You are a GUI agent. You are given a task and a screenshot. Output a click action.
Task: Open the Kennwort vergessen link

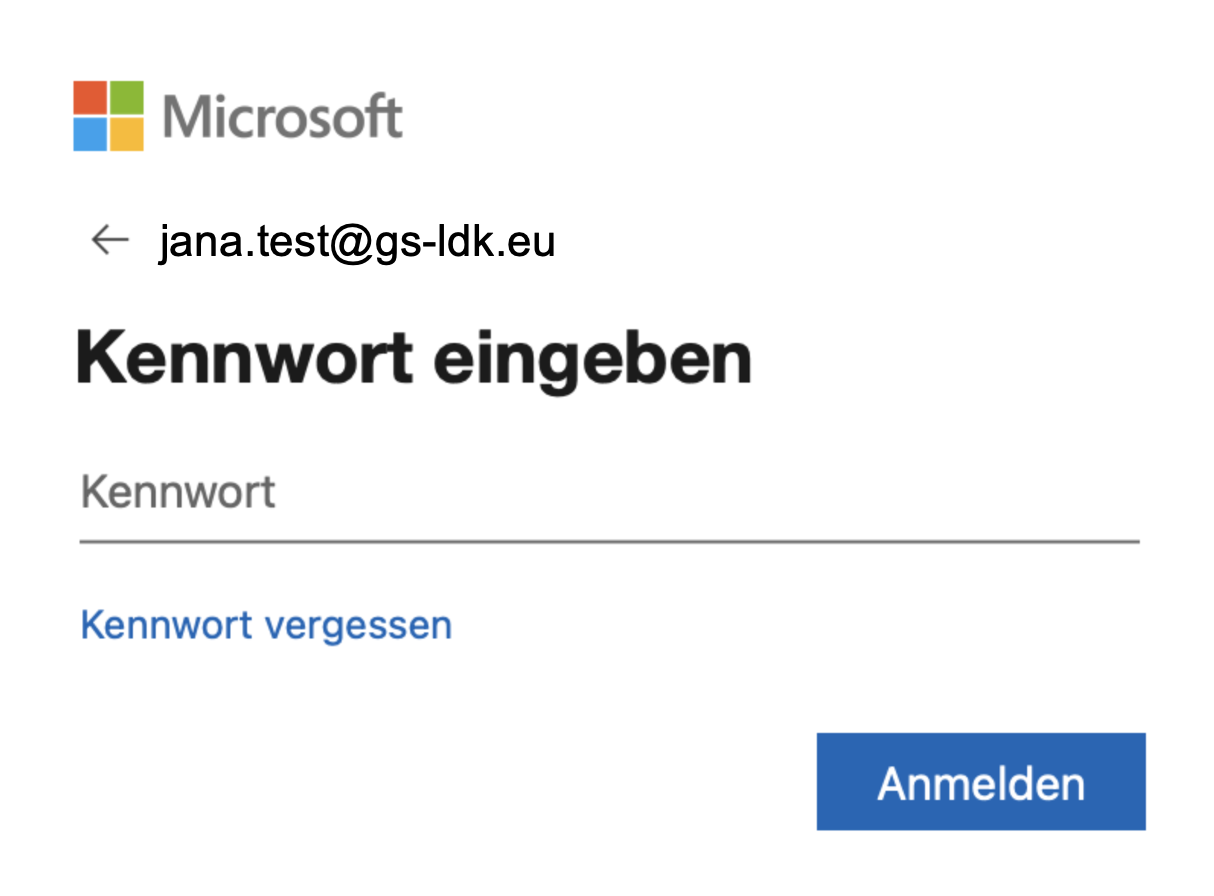tap(266, 625)
